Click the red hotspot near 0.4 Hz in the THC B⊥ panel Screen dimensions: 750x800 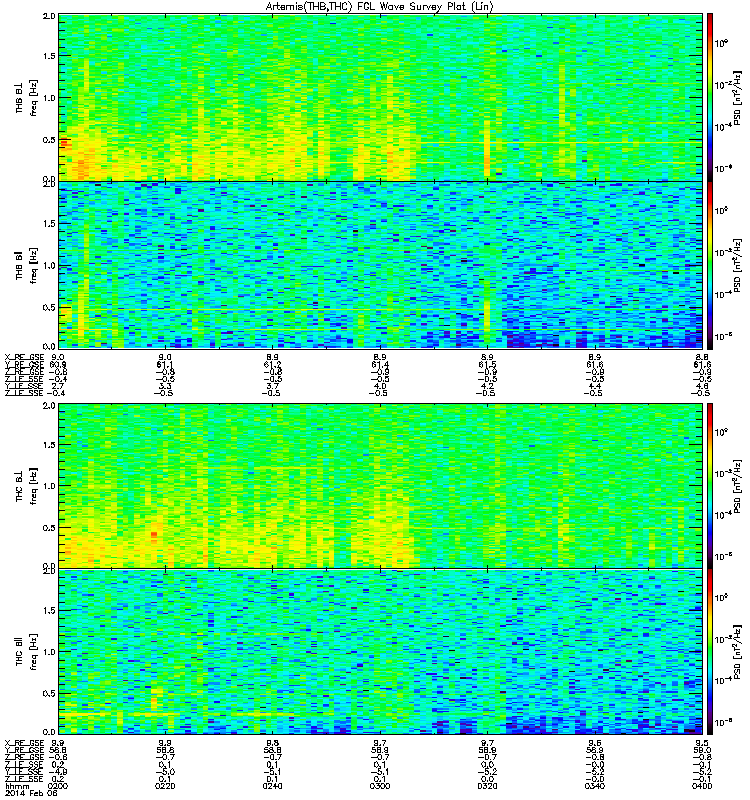[154, 535]
